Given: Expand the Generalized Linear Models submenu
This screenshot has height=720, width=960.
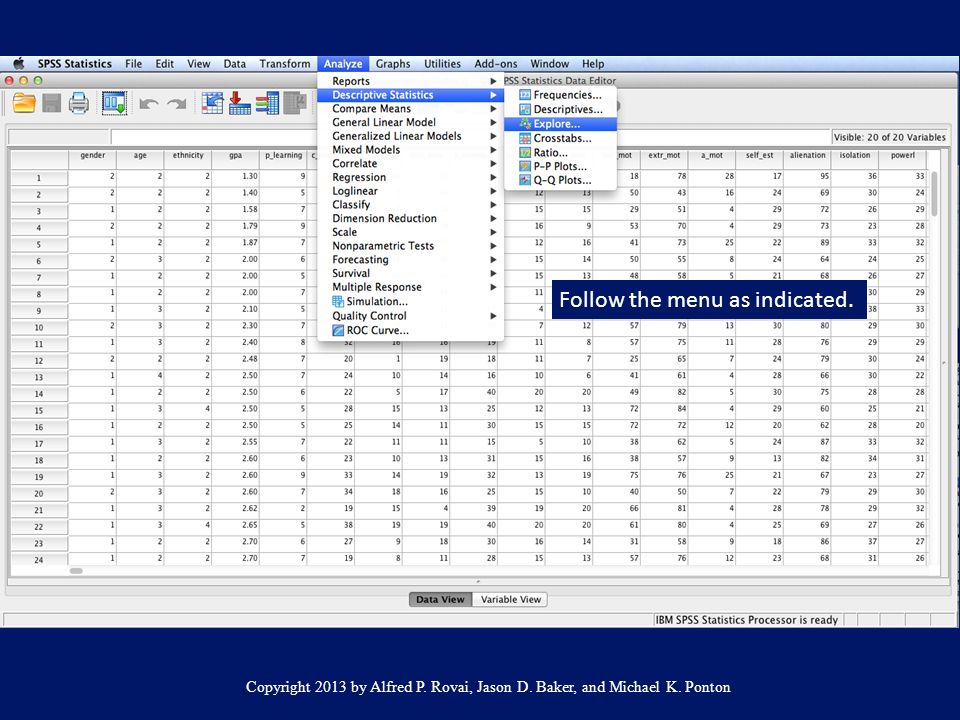Looking at the screenshot, I should click(x=410, y=136).
